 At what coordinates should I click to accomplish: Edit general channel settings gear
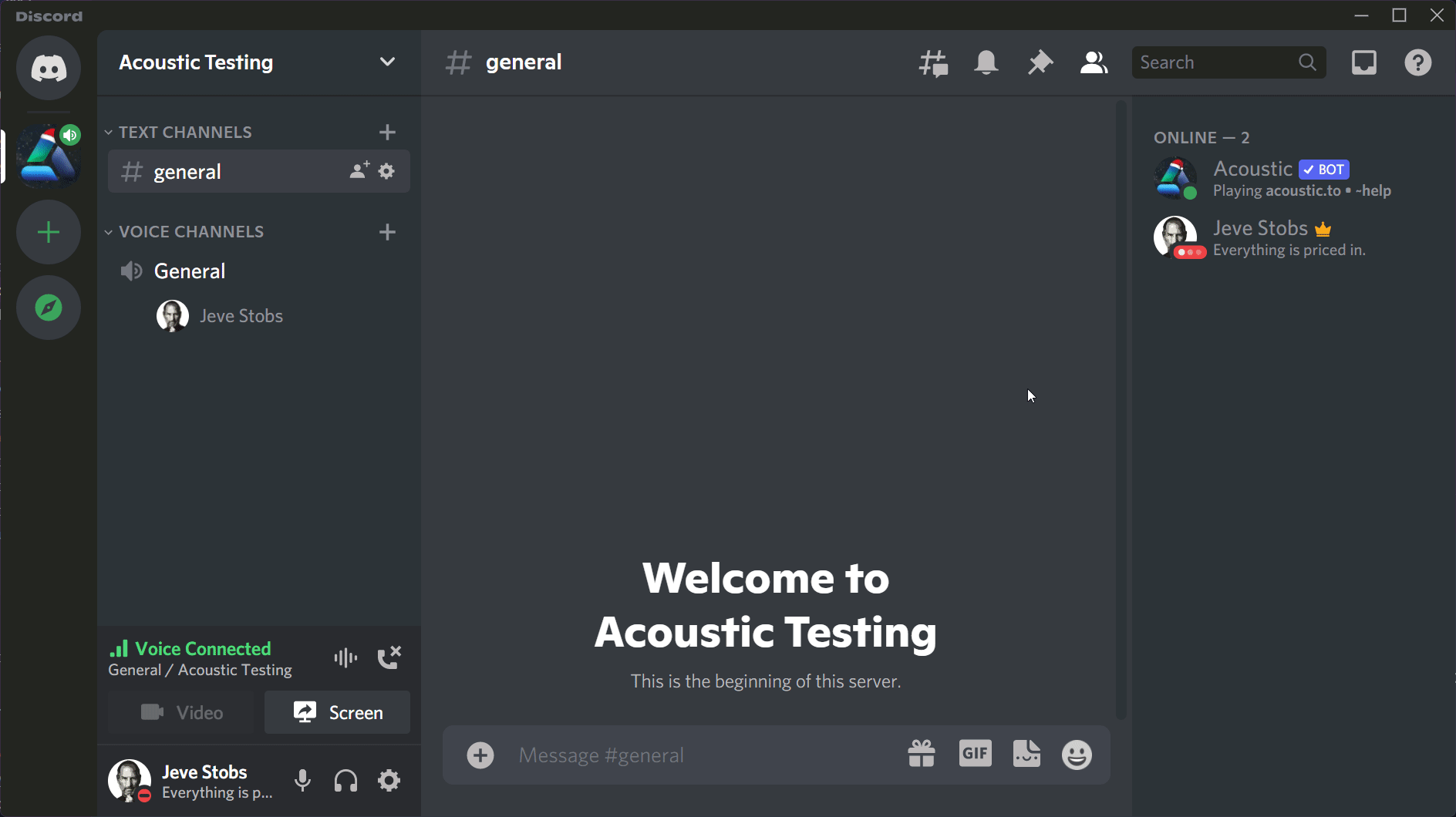(x=387, y=171)
